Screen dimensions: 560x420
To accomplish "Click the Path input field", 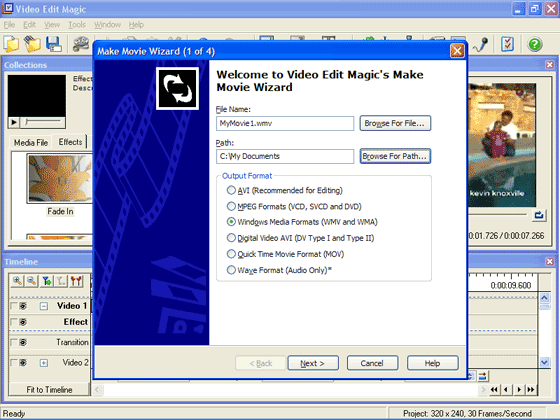I will click(285, 156).
